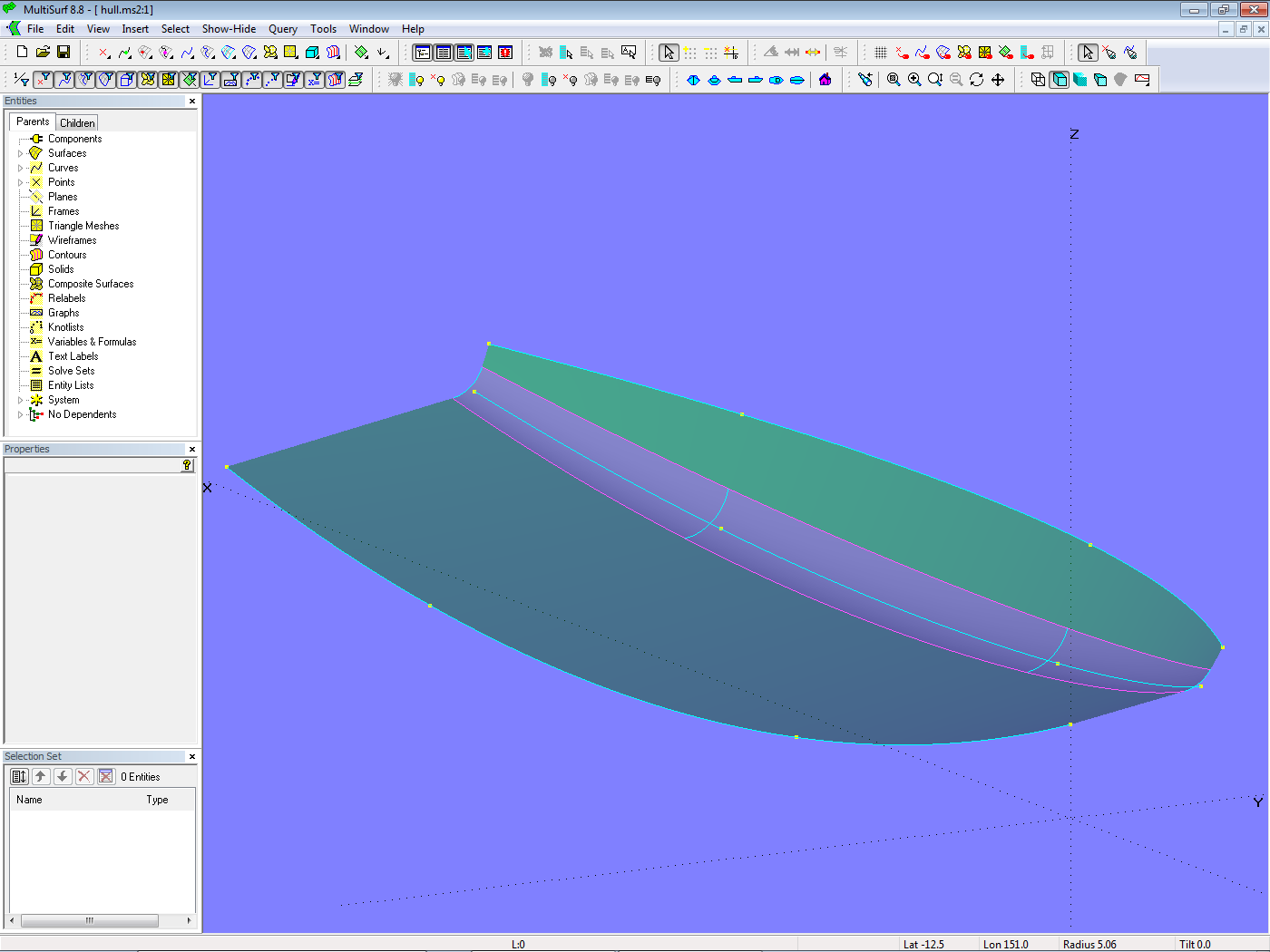Click the new document icon
Viewport: 1270px width, 952px height.
coord(23,53)
